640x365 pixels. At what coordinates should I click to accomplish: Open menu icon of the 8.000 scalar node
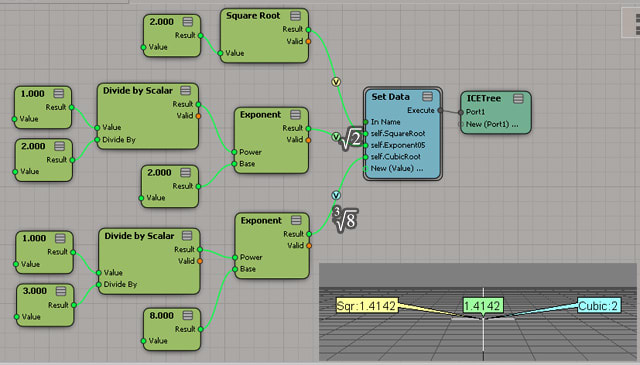(188, 315)
